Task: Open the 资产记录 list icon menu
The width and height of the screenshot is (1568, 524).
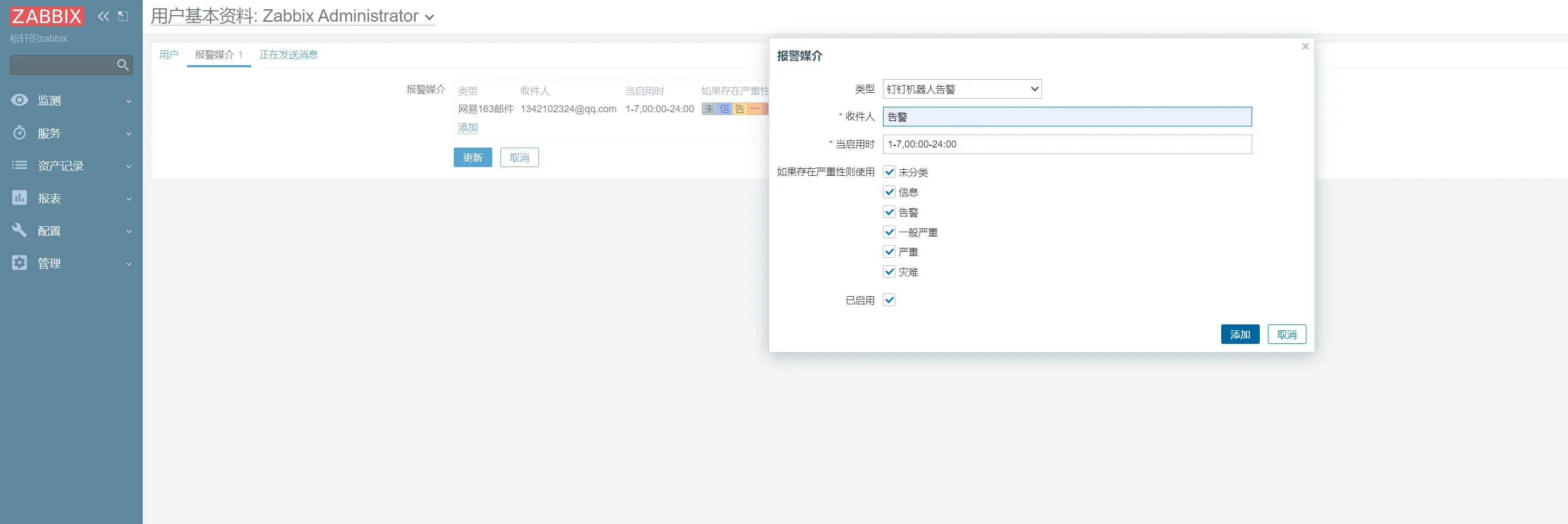Action: pos(20,165)
